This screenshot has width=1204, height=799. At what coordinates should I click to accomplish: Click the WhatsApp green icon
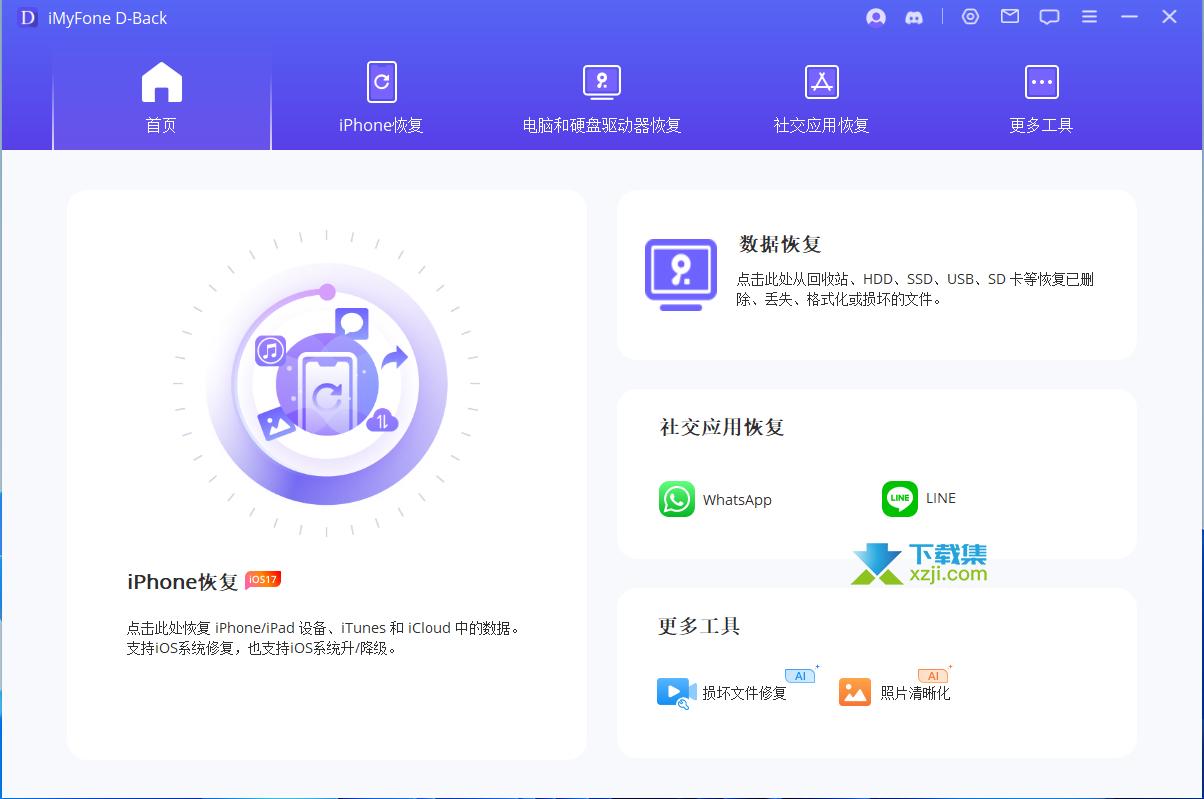(677, 499)
